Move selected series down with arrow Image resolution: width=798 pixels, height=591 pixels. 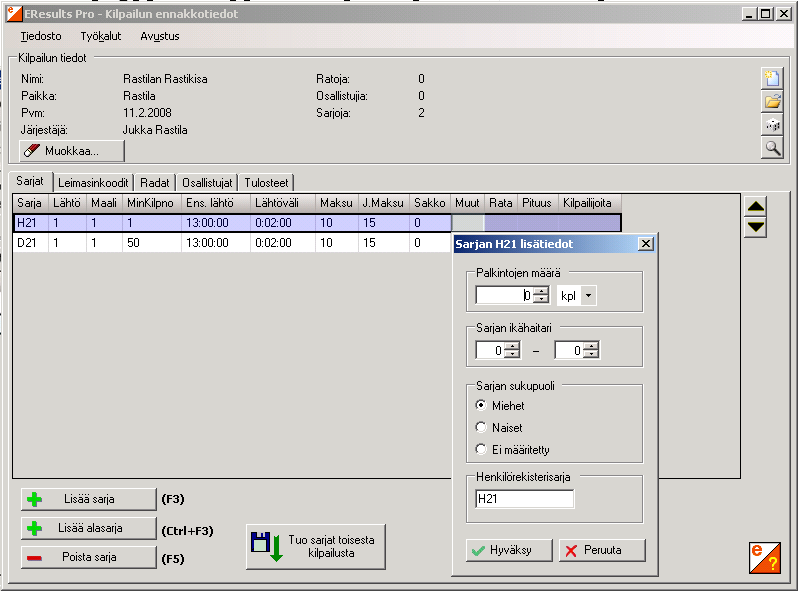pos(756,227)
